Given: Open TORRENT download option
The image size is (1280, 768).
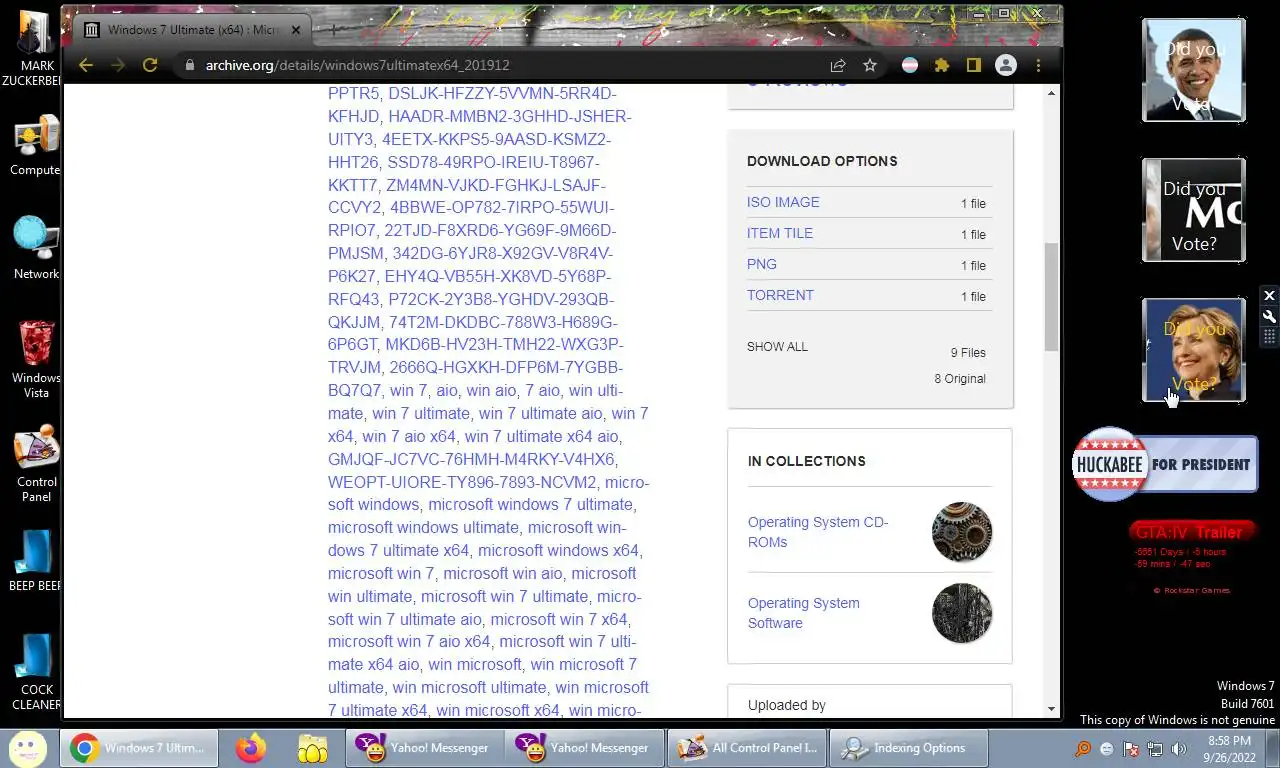Looking at the screenshot, I should pyautogui.click(x=780, y=295).
